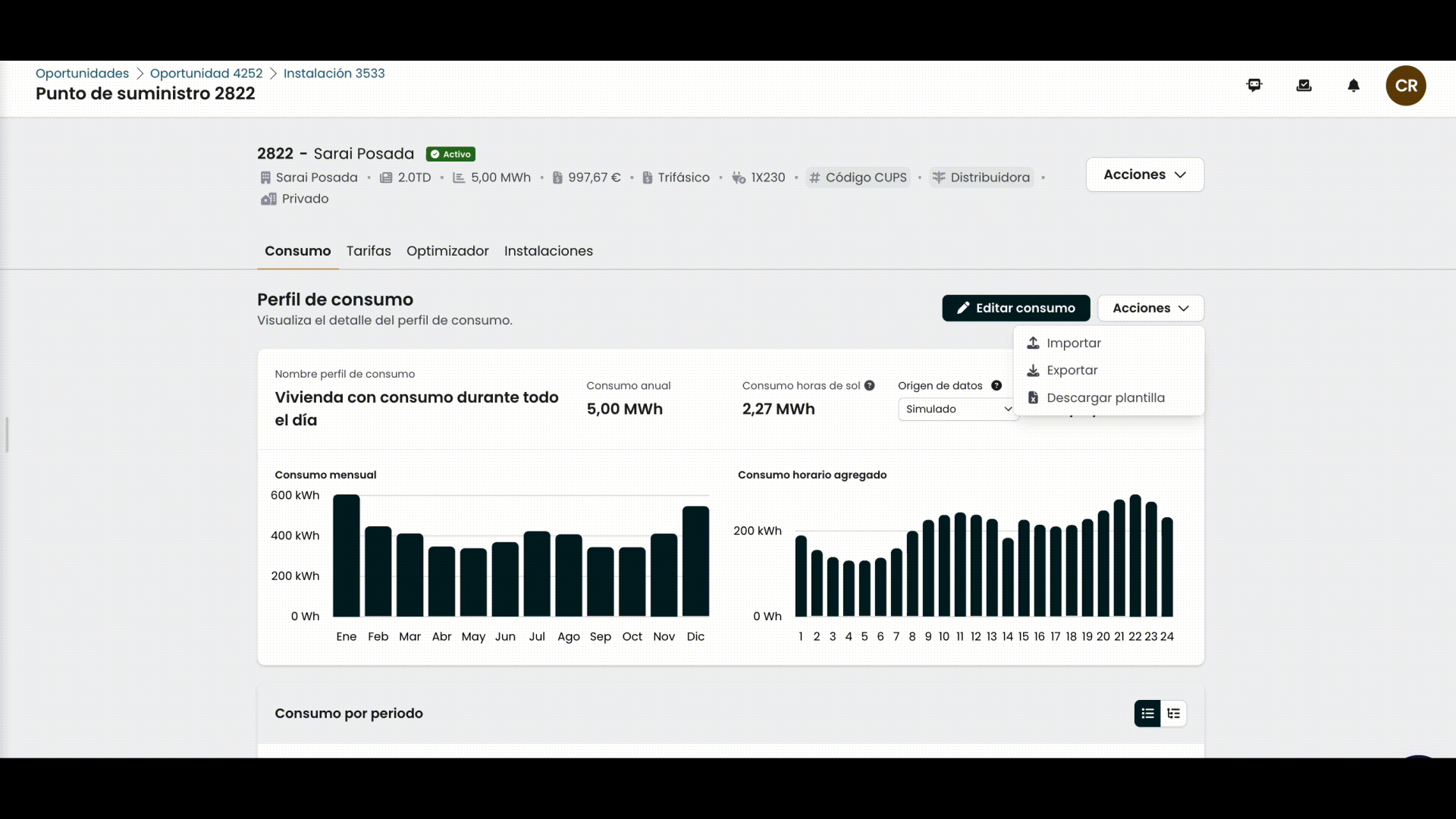Click help icon next to Consumo horas de sol
Image resolution: width=1456 pixels, height=819 pixels.
[x=870, y=385]
